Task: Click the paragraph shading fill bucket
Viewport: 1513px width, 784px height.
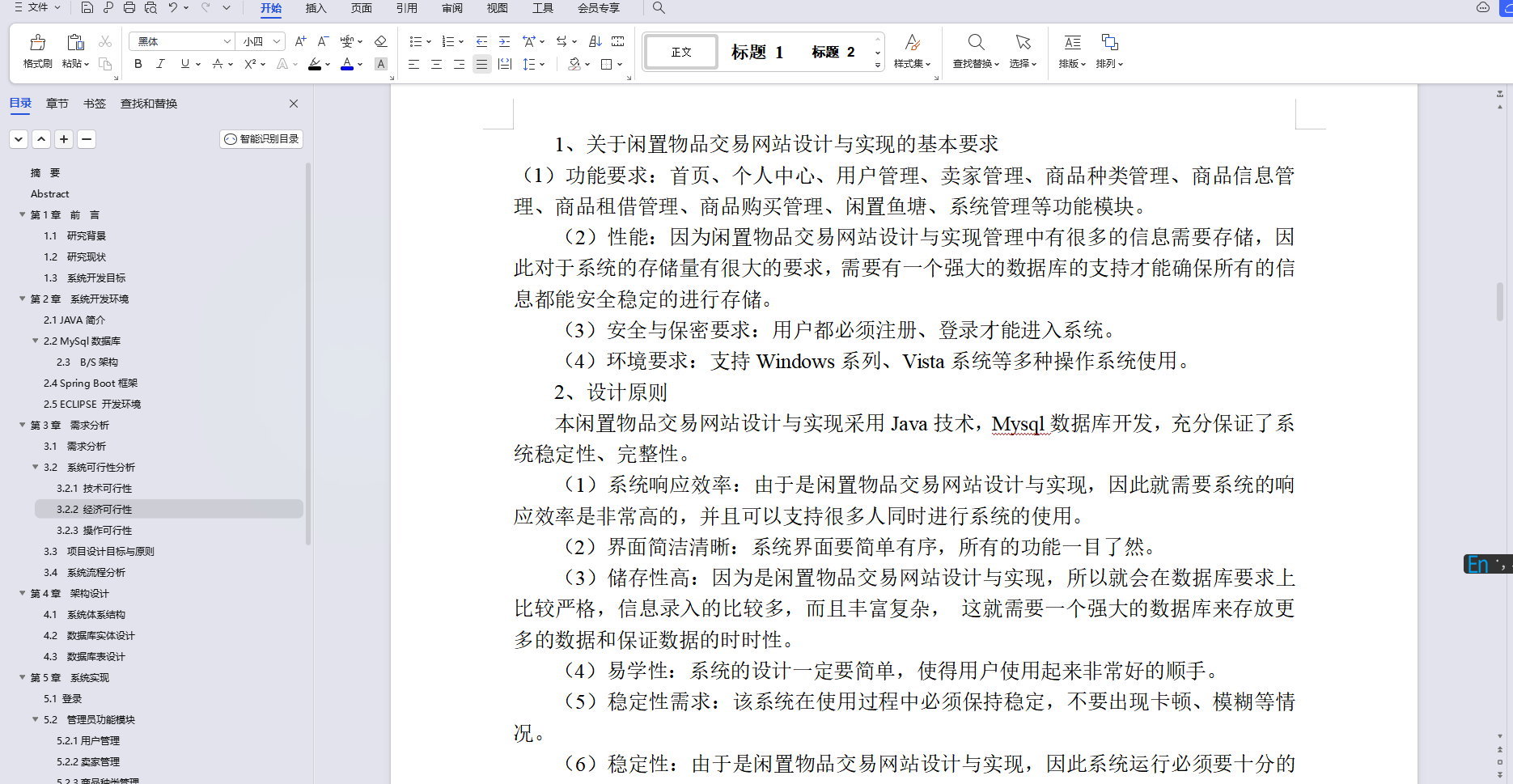Action: pyautogui.click(x=574, y=64)
